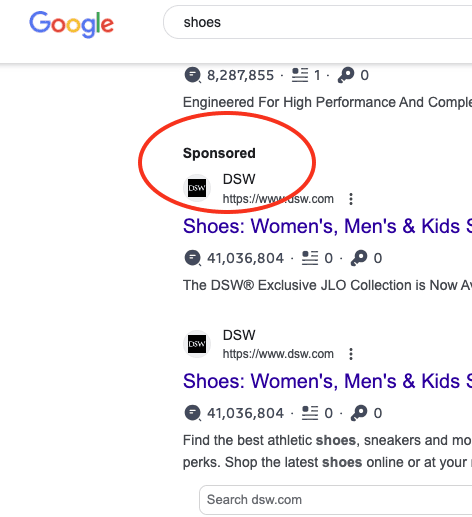Click the "Sponsored" label
The image size is (472, 517).
[x=219, y=153]
